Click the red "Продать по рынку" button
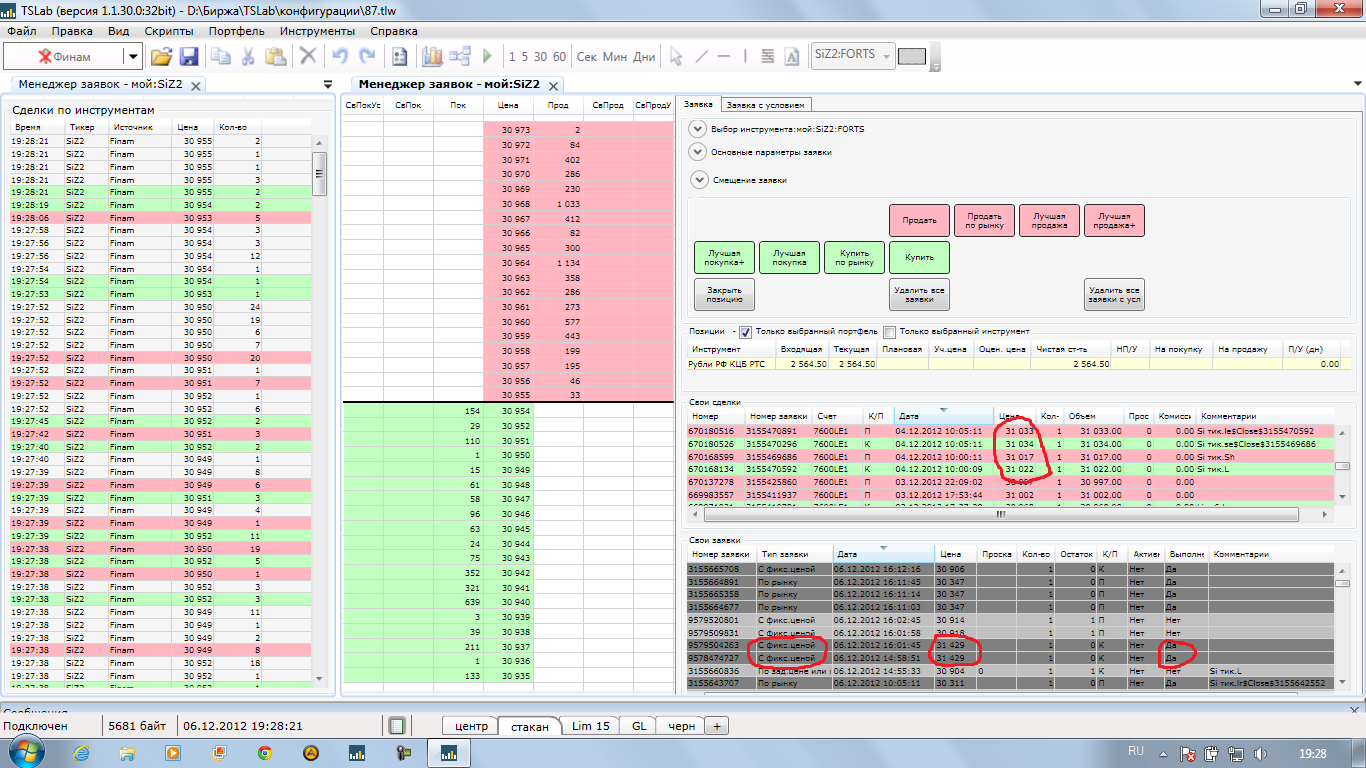 (984, 220)
